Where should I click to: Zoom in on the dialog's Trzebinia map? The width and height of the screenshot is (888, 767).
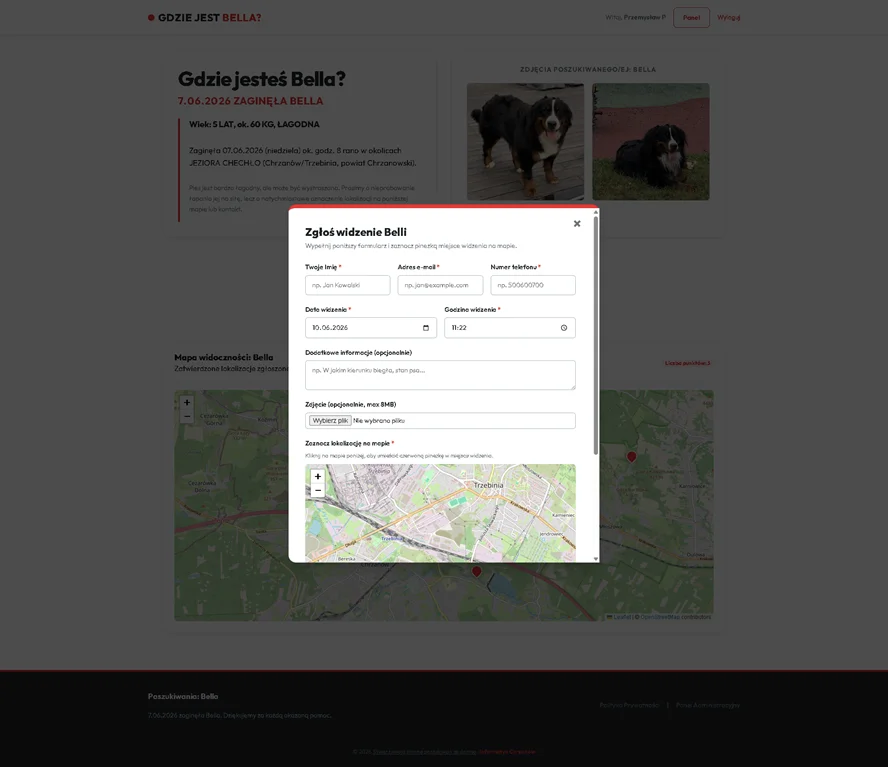(318, 476)
